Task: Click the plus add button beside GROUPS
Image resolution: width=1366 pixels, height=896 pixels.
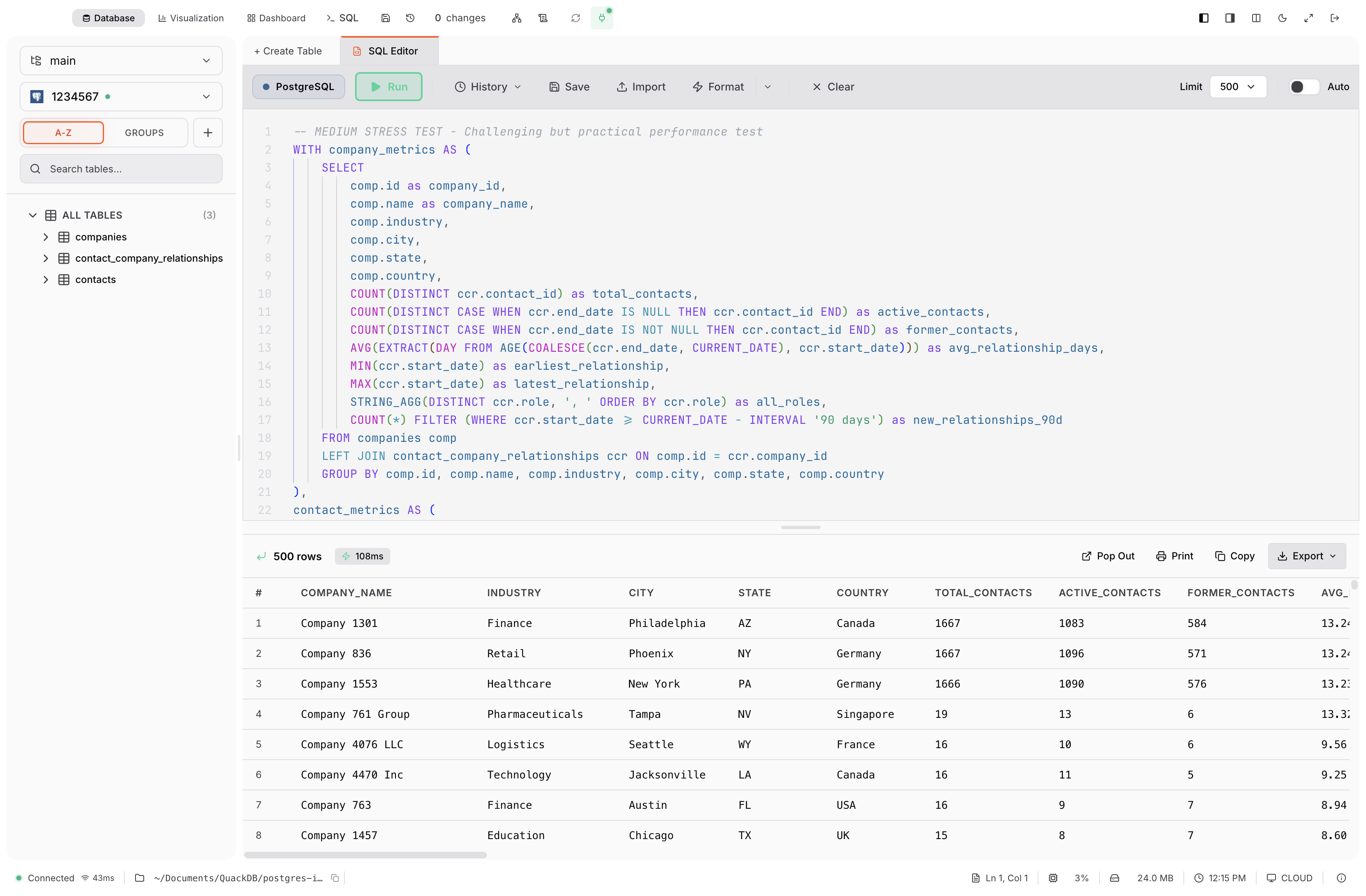Action: point(208,133)
